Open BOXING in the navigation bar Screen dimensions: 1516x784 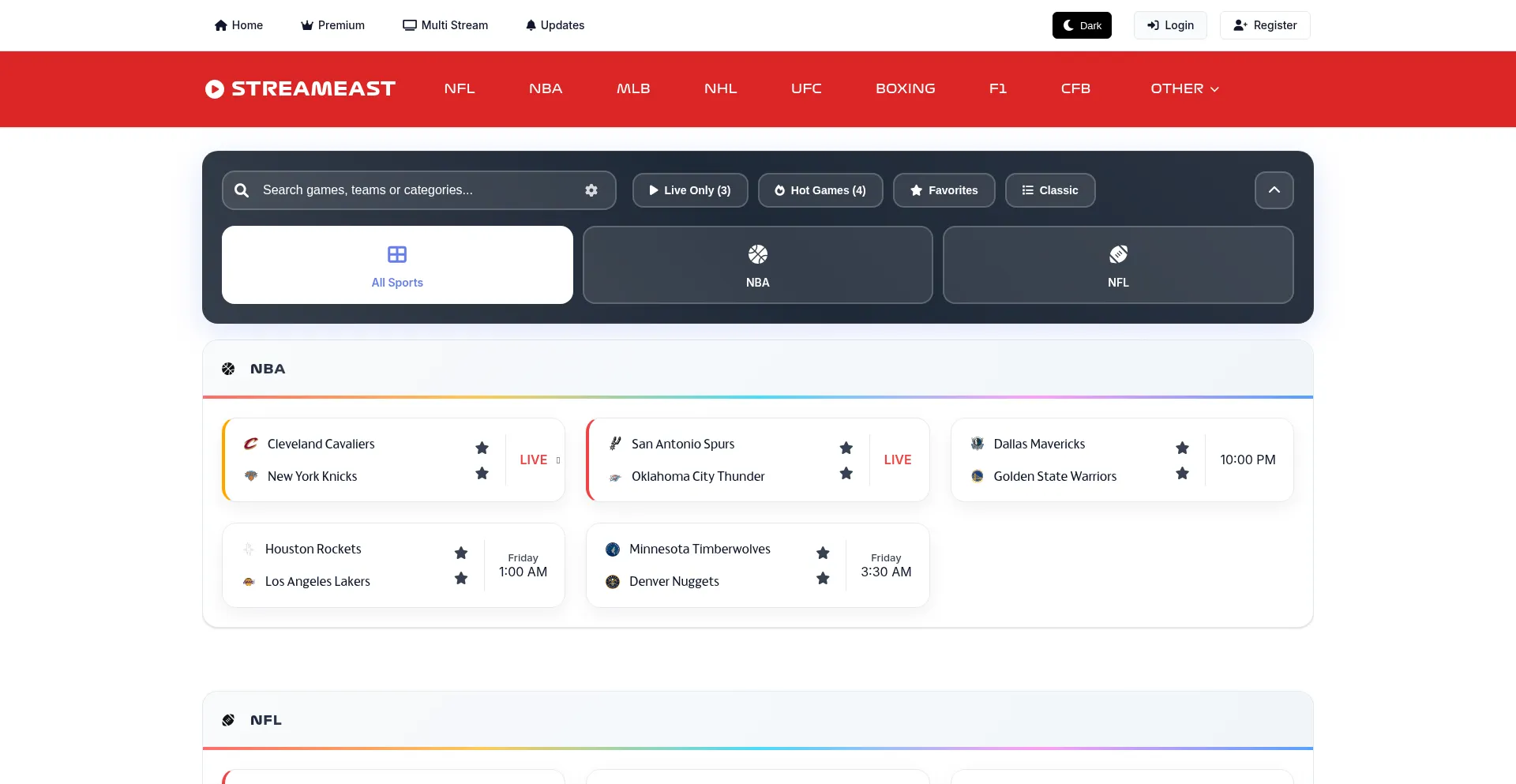pos(906,88)
